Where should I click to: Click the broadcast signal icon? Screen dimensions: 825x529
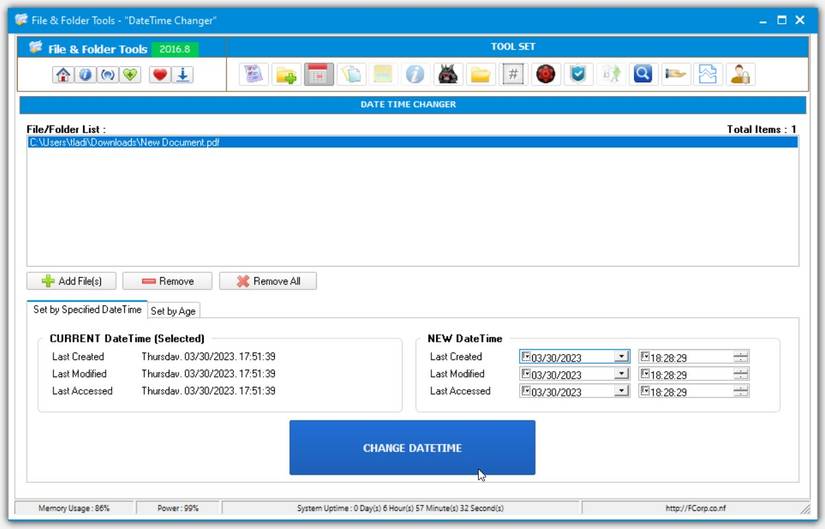[x=107, y=75]
